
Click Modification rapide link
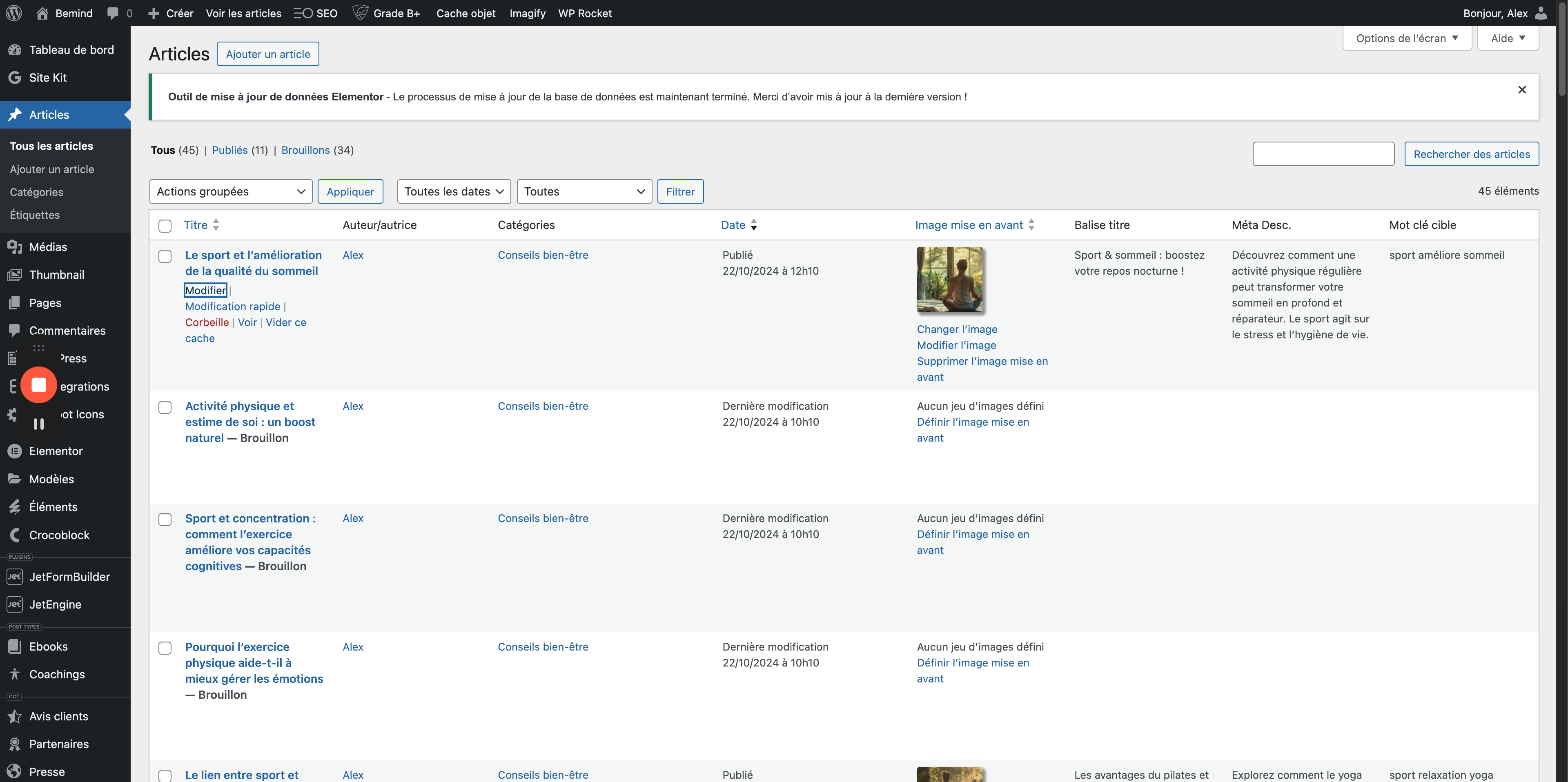click(x=232, y=307)
